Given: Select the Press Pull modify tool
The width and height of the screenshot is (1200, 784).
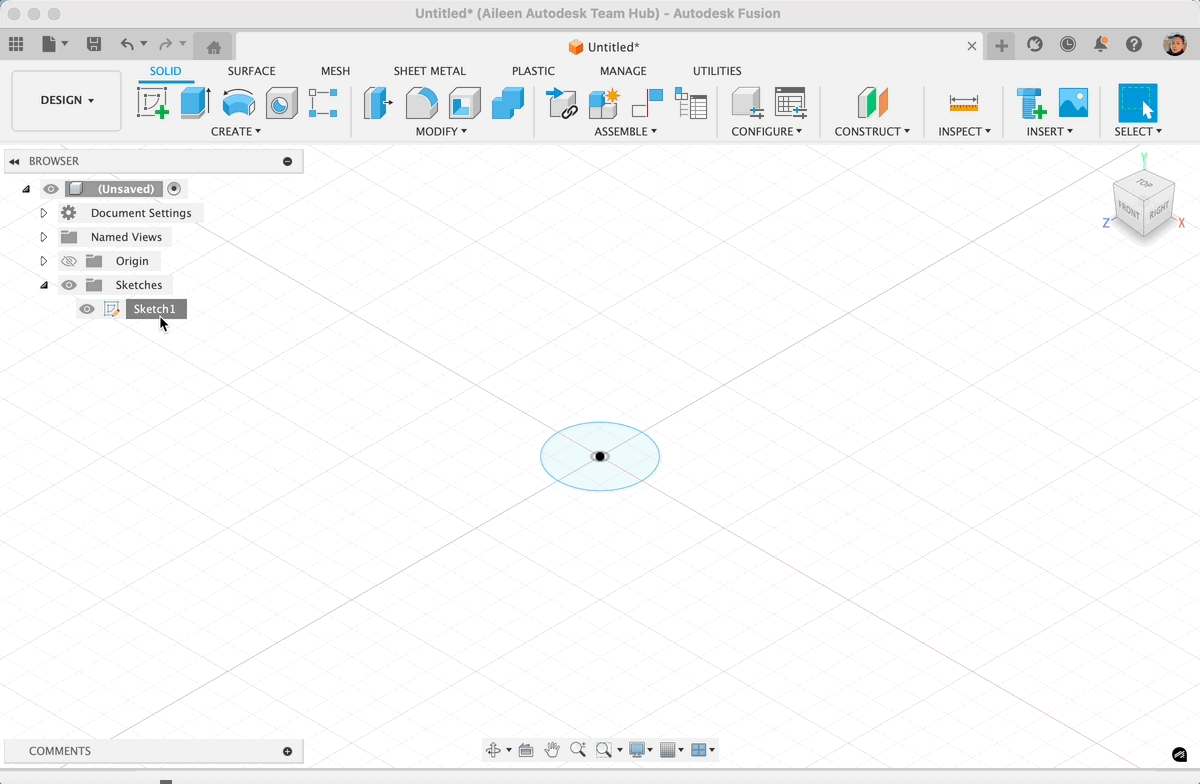Looking at the screenshot, I should click(377, 102).
